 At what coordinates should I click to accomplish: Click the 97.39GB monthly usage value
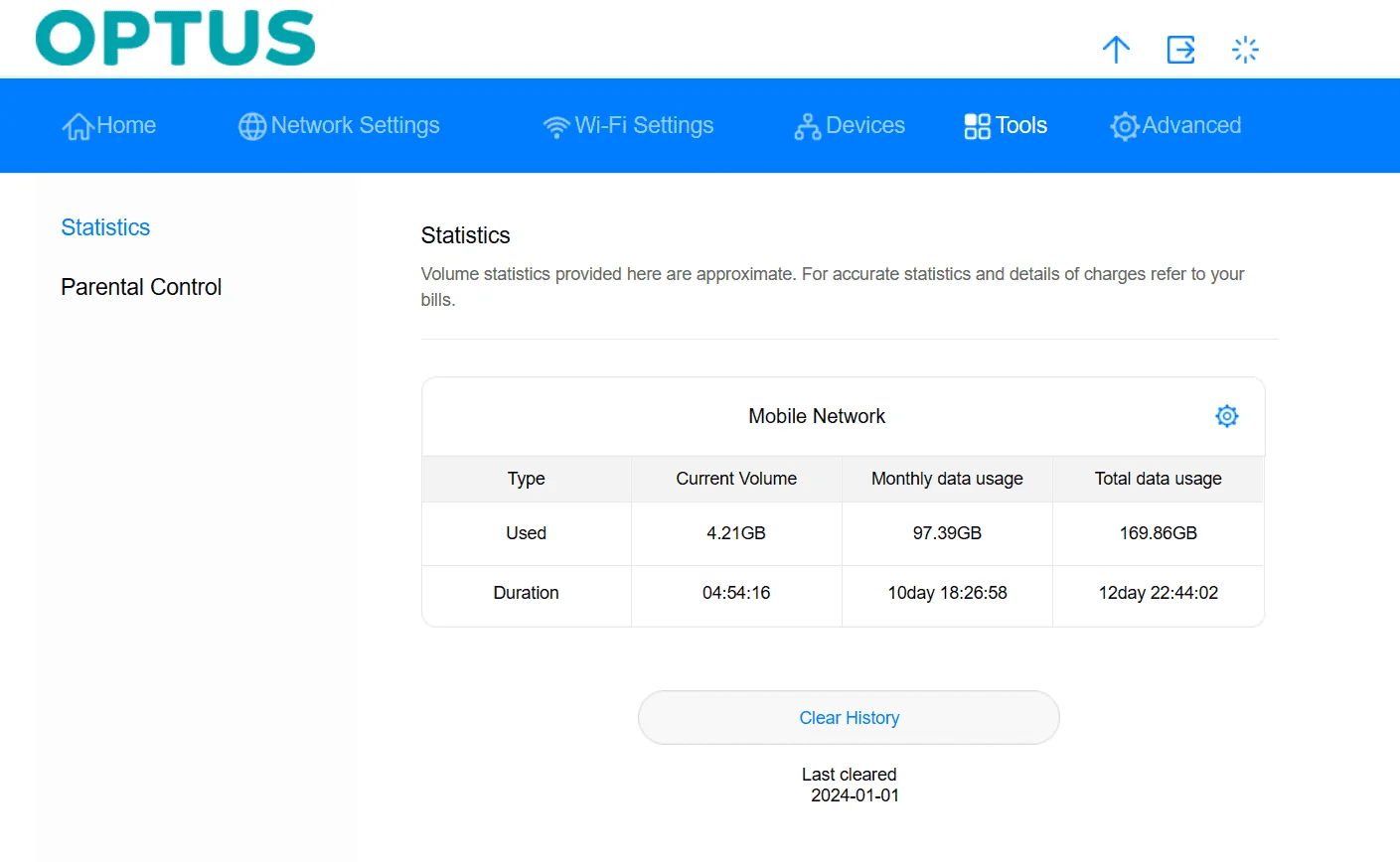point(947,533)
